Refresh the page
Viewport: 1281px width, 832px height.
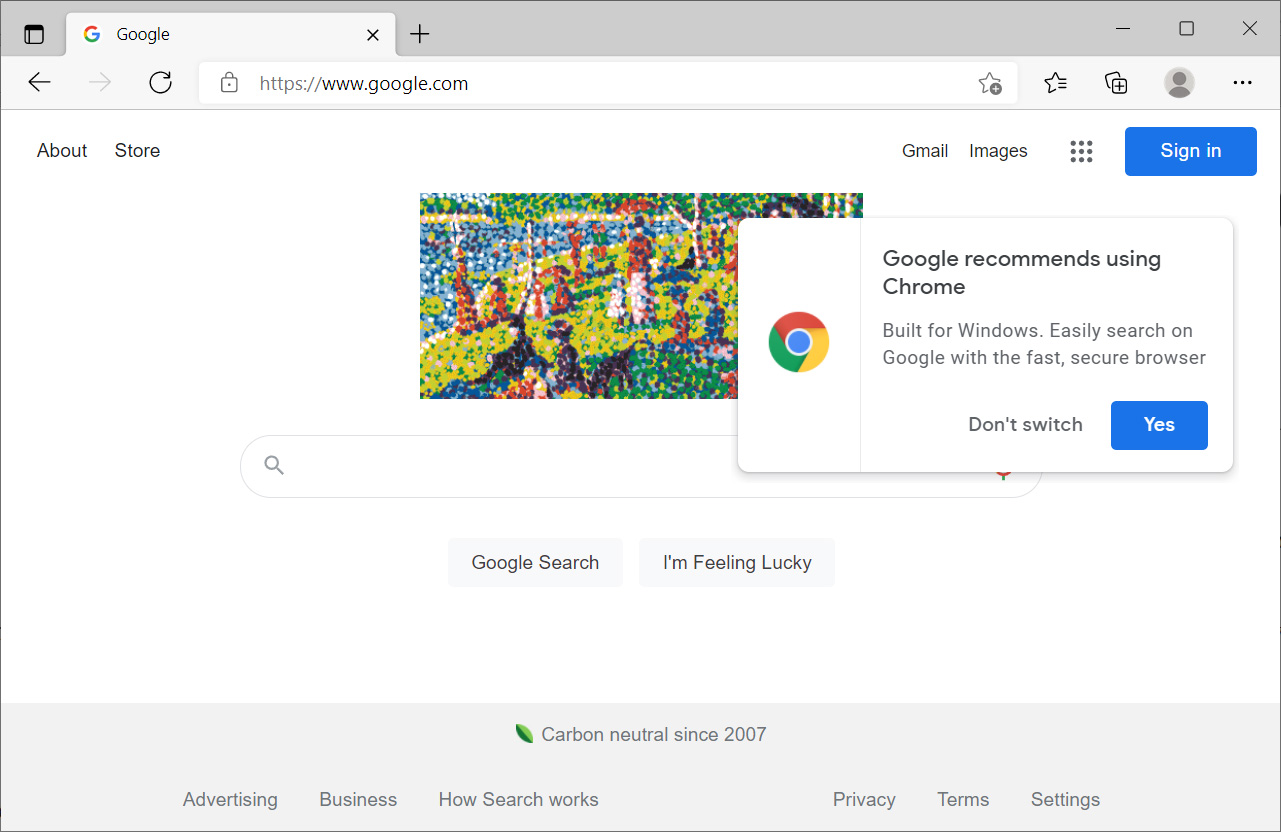160,83
